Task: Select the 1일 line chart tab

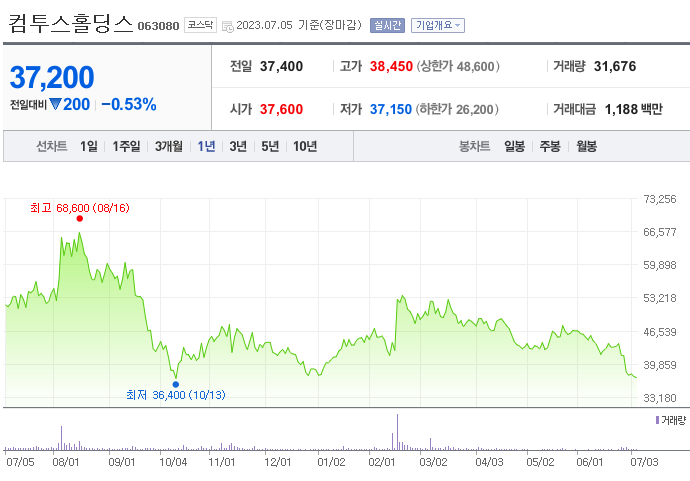Action: click(88, 146)
